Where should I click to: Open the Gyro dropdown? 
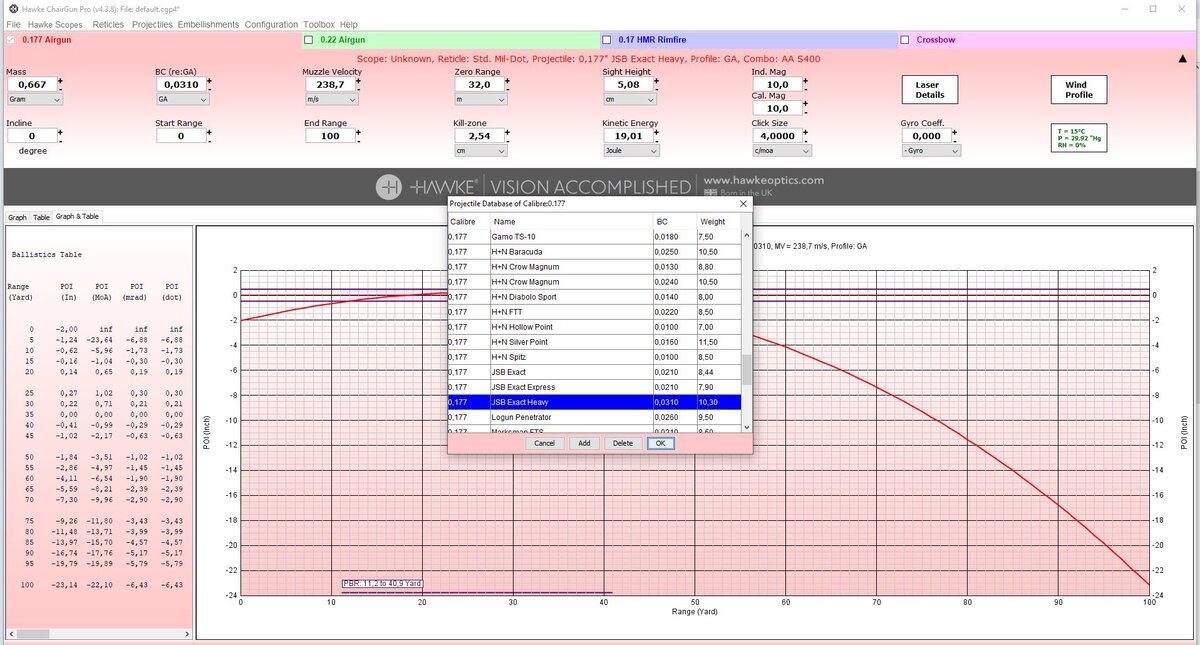point(930,150)
